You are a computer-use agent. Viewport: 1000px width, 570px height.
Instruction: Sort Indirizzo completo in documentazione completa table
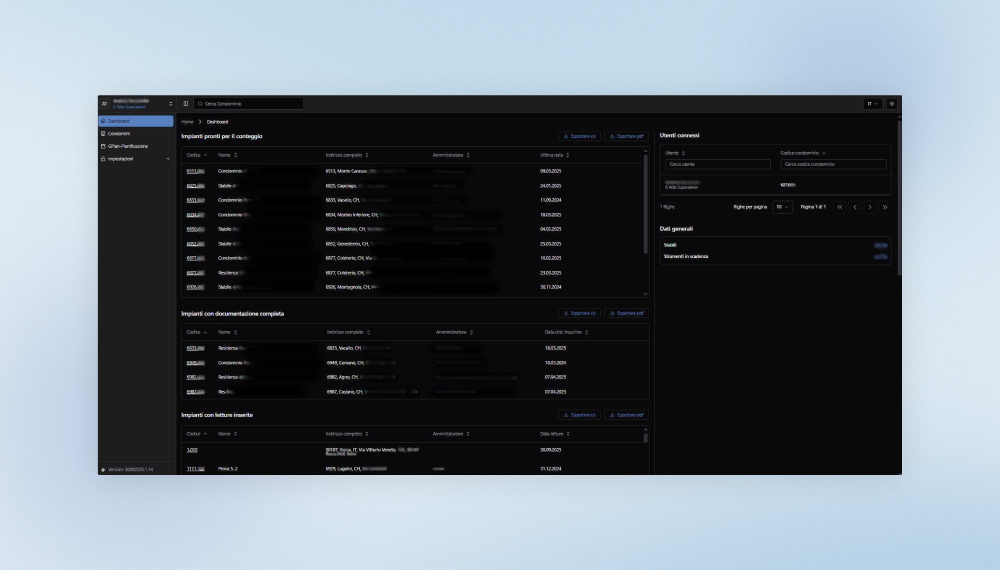[x=348, y=332]
